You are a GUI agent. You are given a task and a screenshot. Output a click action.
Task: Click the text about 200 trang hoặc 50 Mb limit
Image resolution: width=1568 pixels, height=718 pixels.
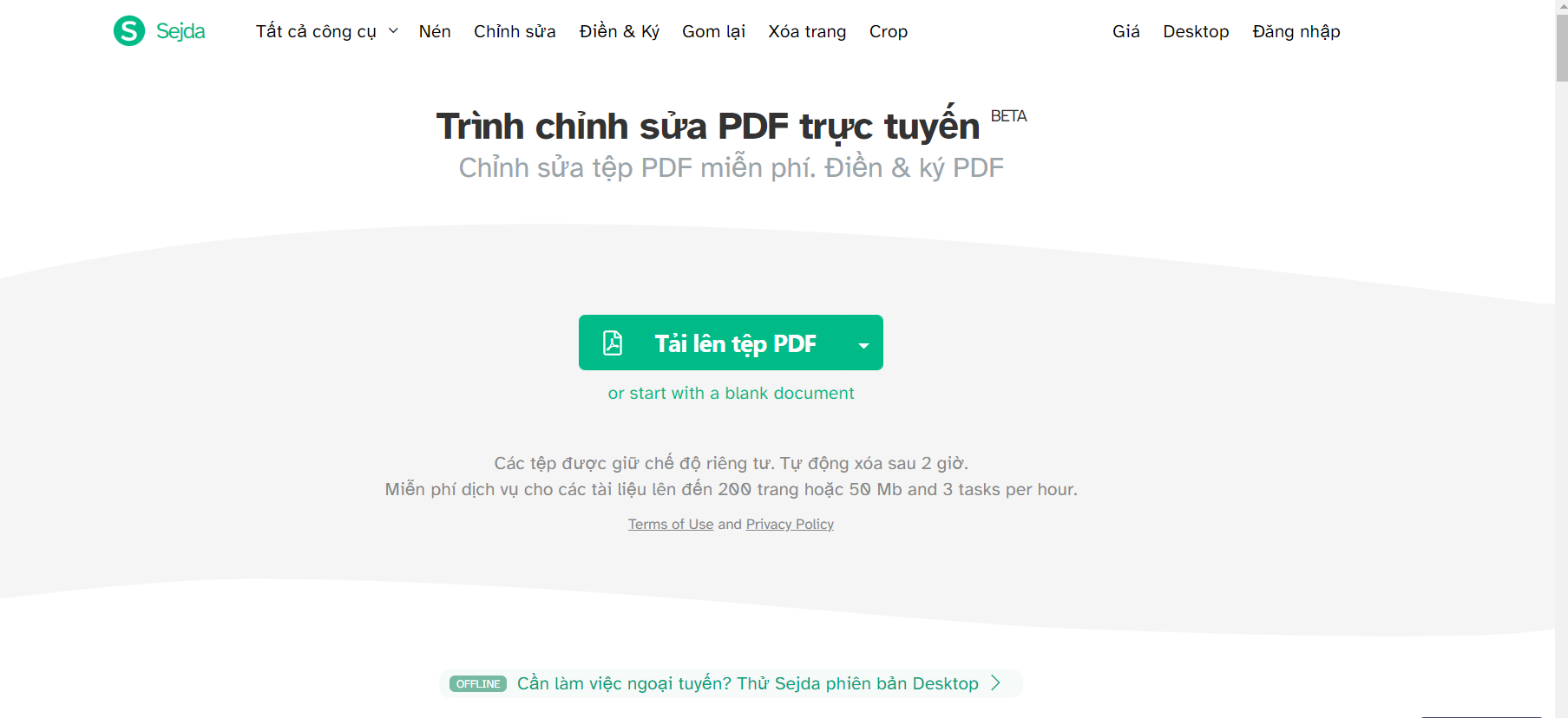731,489
